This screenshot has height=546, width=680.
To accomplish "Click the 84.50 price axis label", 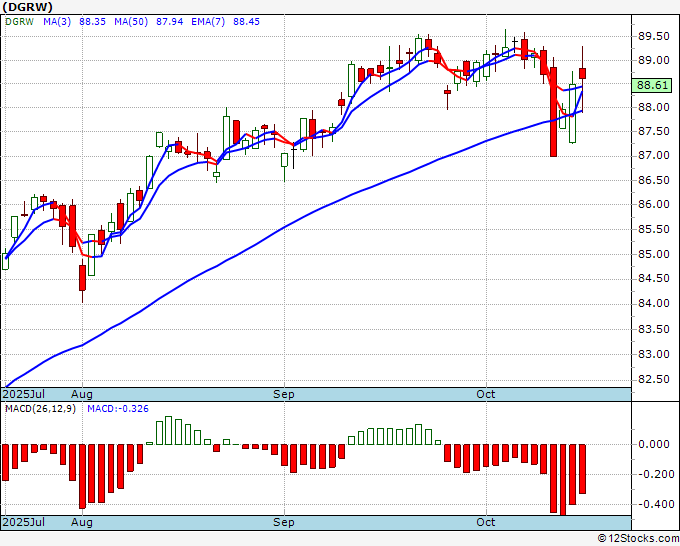I will coord(654,278).
